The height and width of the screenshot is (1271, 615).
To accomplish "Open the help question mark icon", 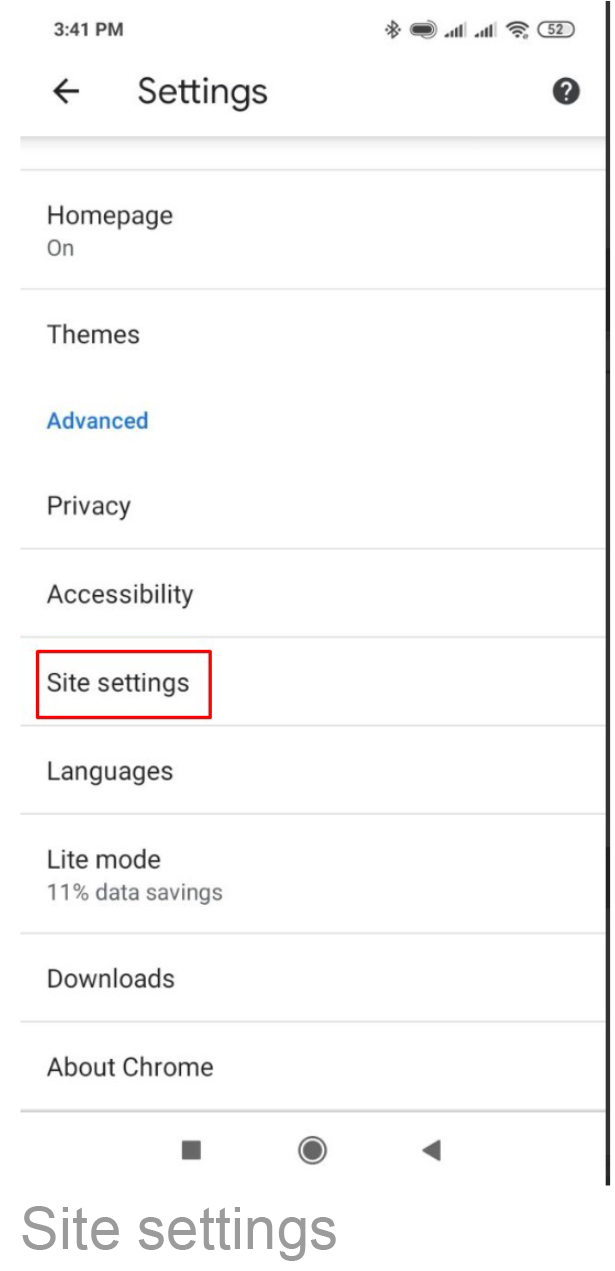I will pyautogui.click(x=566, y=92).
